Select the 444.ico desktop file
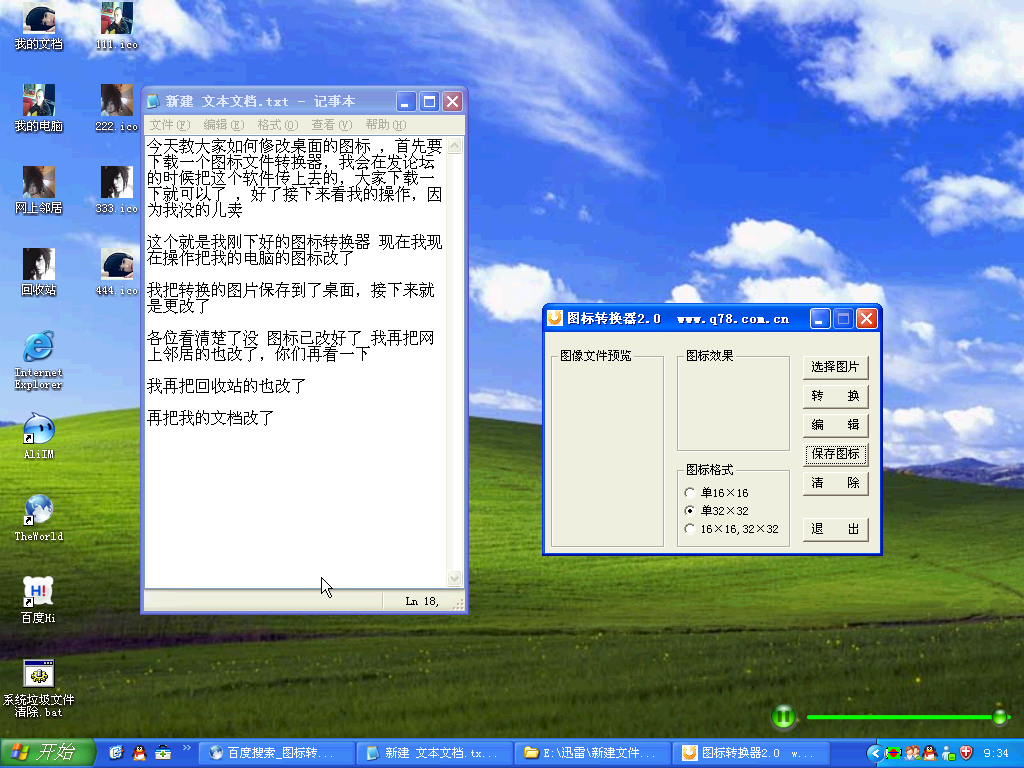This screenshot has height=768, width=1024. coord(117,272)
